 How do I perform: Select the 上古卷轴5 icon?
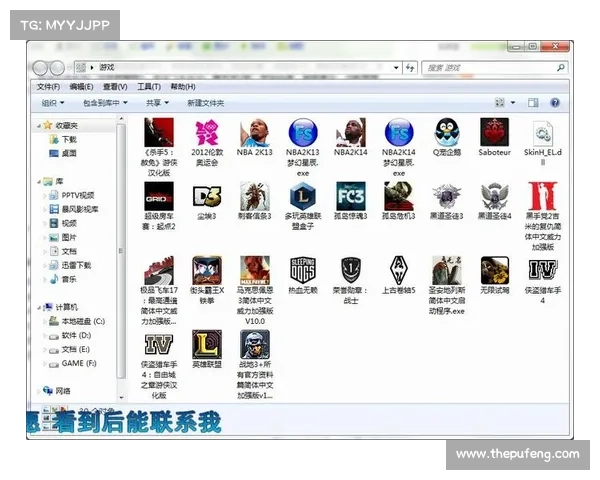coord(399,270)
